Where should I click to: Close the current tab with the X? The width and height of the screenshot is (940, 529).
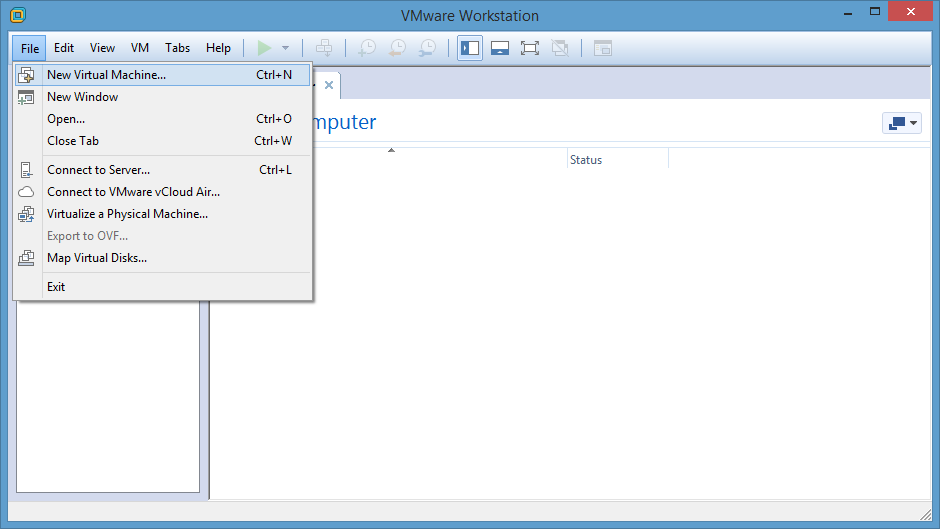pyautogui.click(x=329, y=85)
